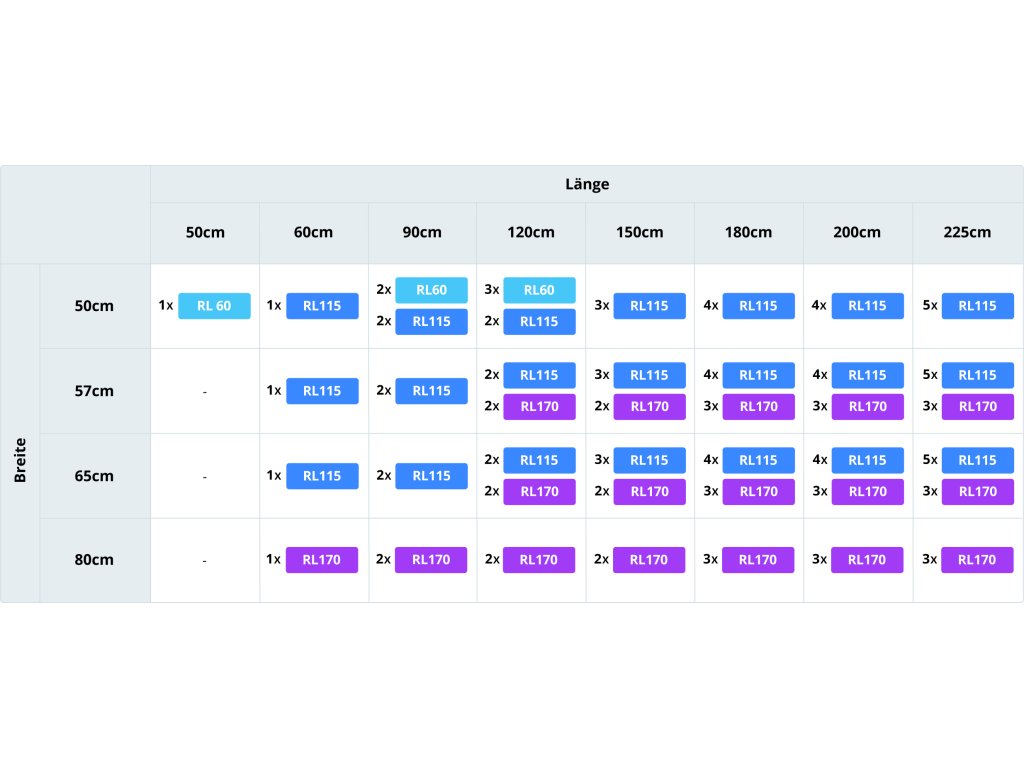Click the vertical Breite label
The width and height of the screenshot is (1024, 768).
(x=20, y=459)
